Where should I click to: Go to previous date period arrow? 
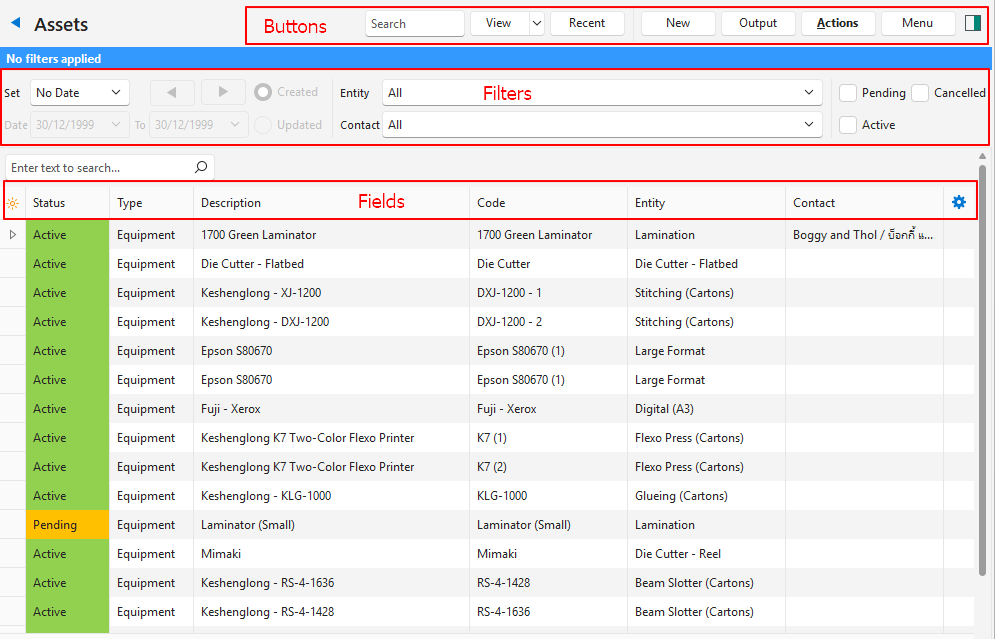click(x=173, y=92)
